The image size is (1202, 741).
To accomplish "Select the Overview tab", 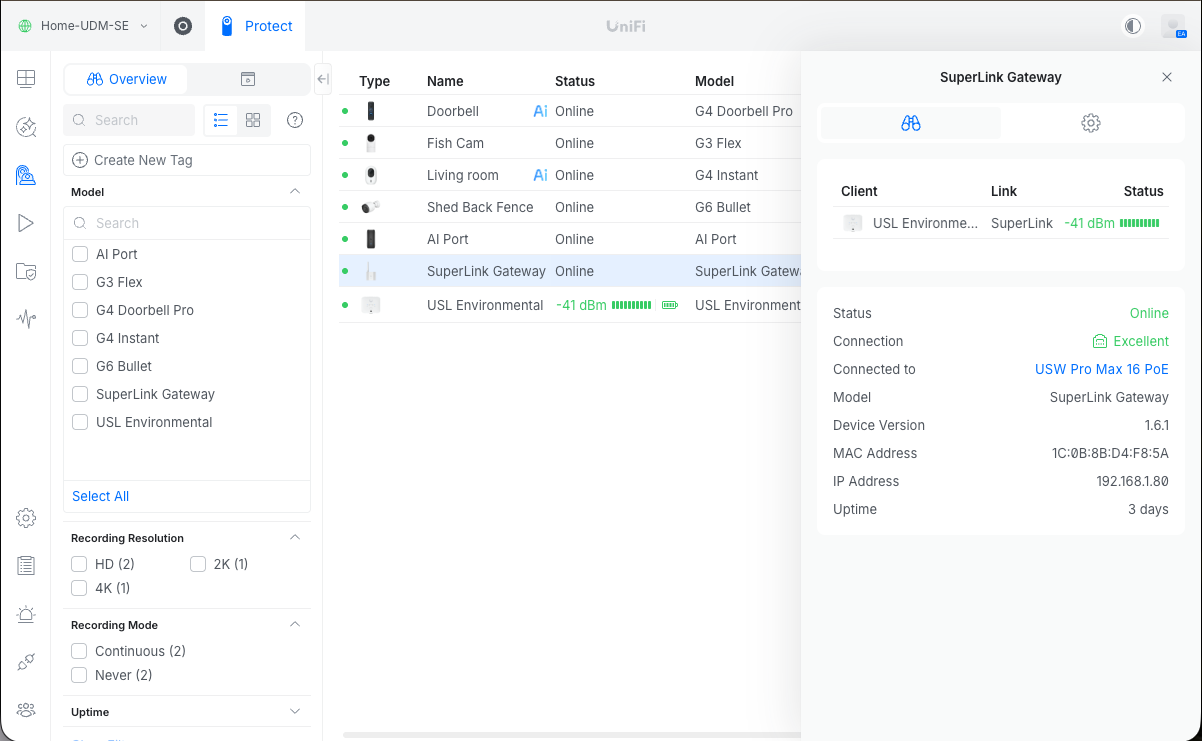I will [x=126, y=79].
